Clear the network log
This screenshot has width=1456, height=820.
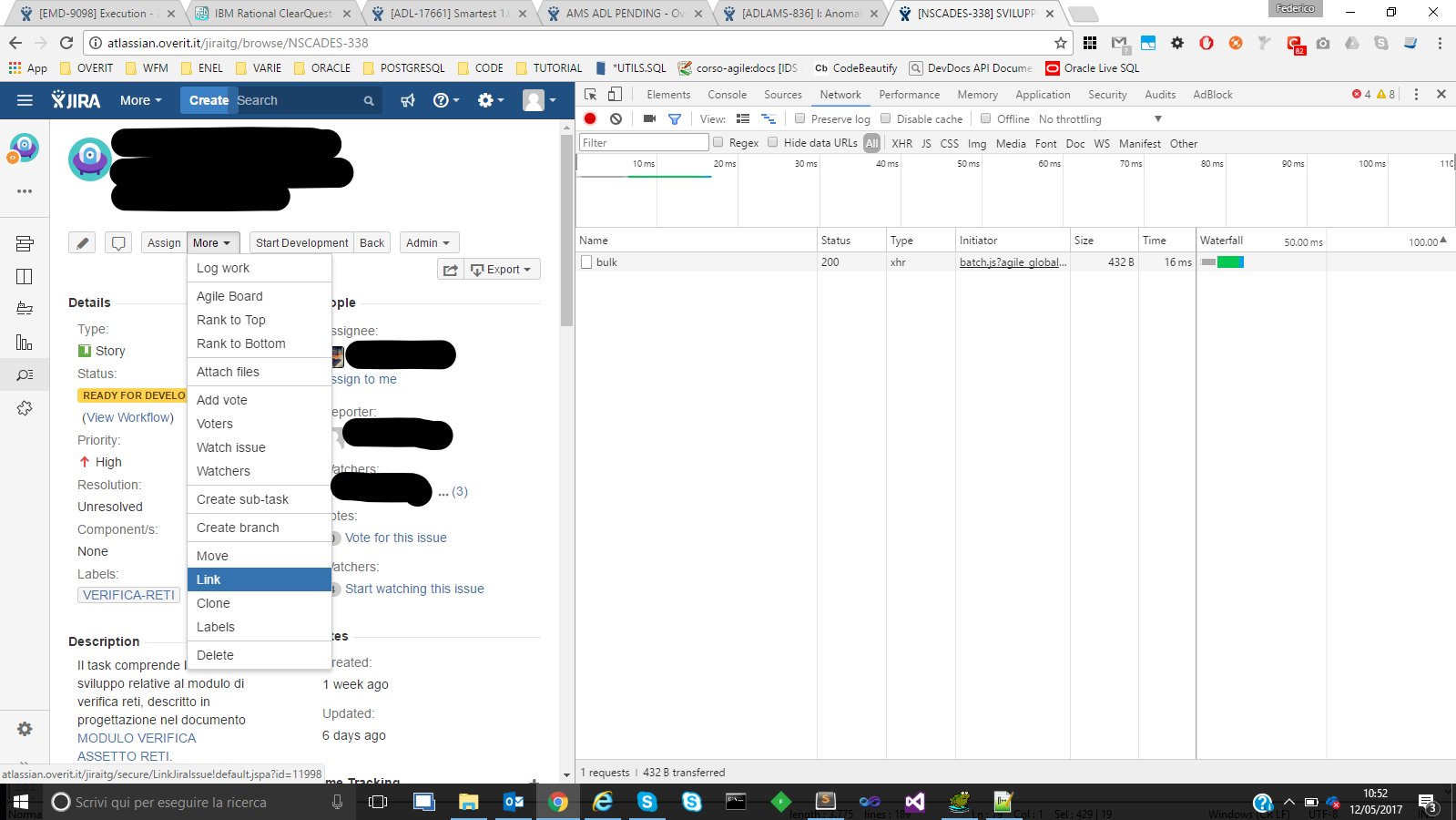(616, 118)
